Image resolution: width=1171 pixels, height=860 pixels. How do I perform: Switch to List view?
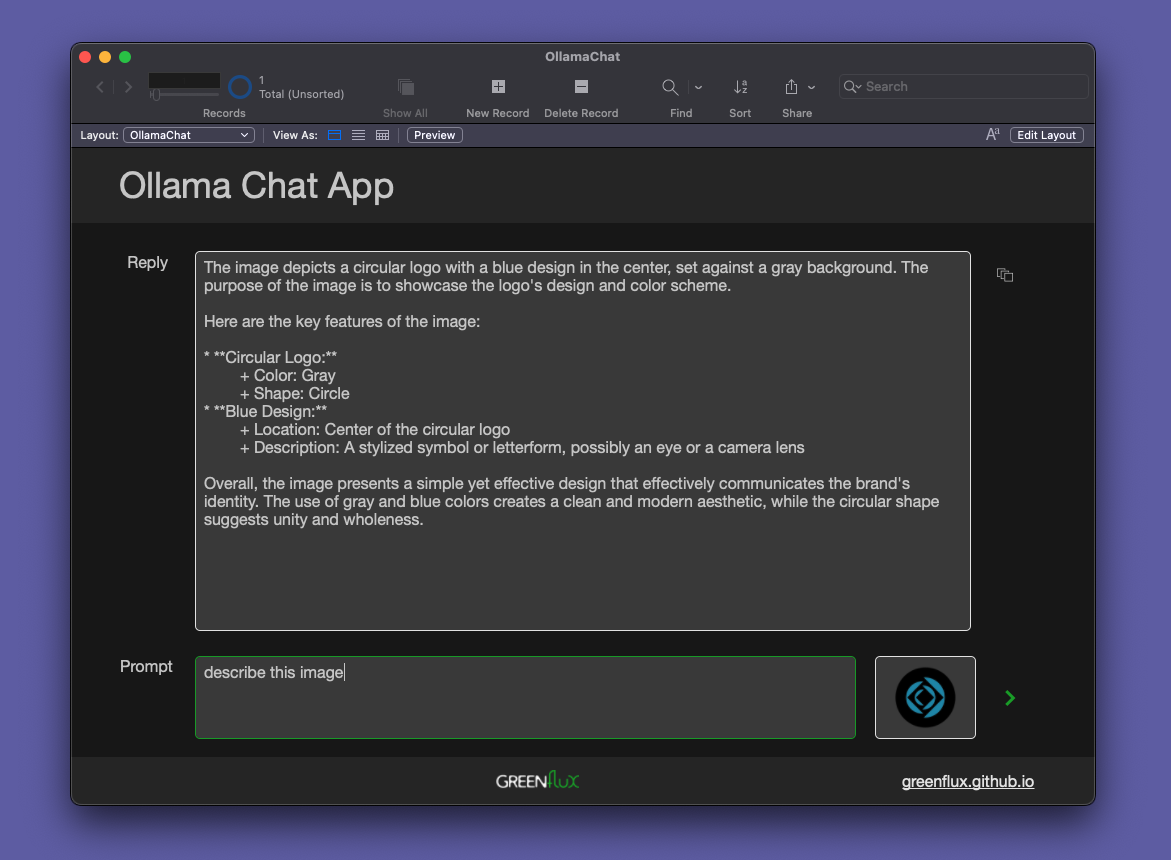(x=358, y=135)
